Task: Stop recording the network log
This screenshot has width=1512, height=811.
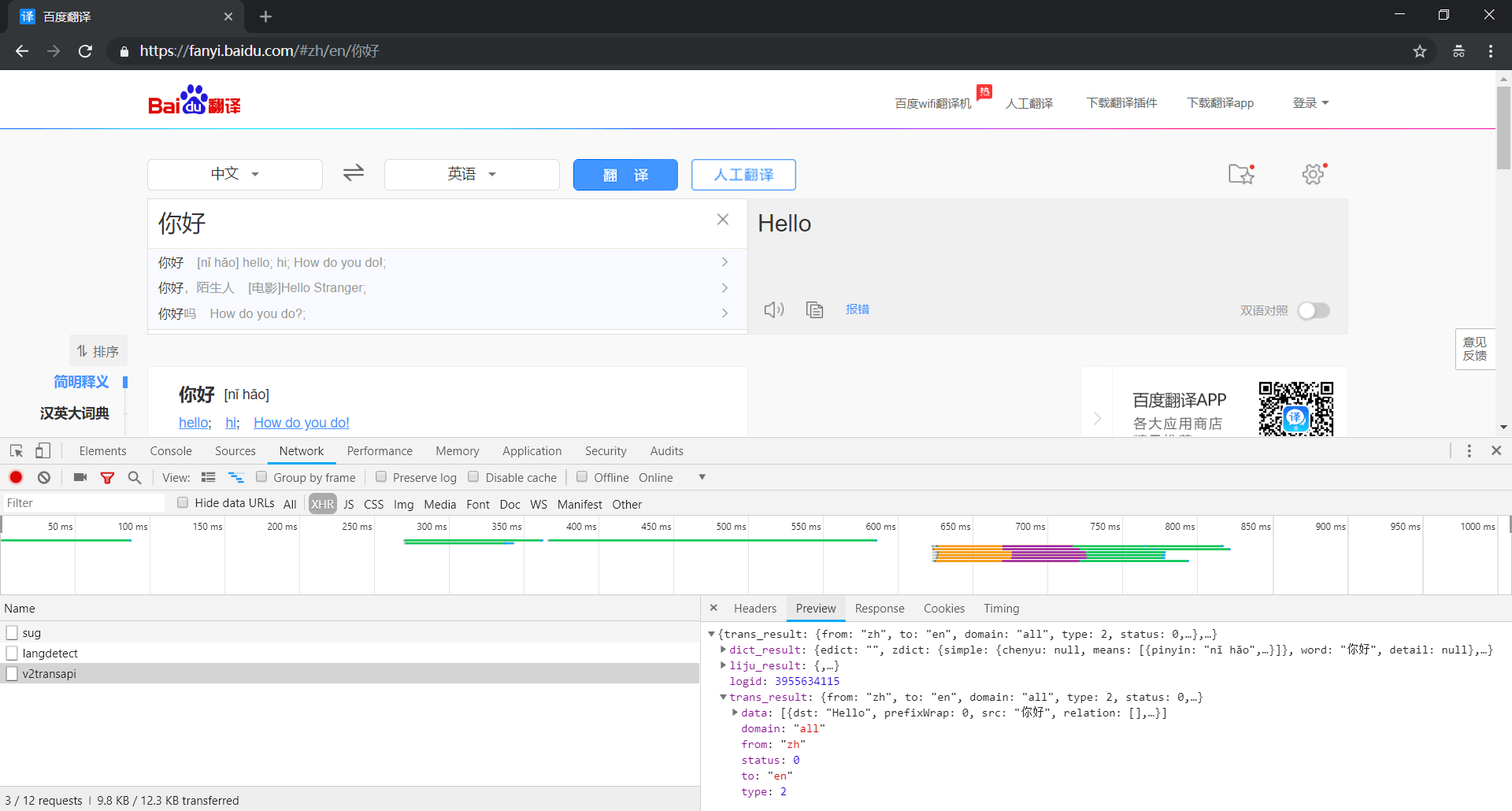Action: (16, 477)
